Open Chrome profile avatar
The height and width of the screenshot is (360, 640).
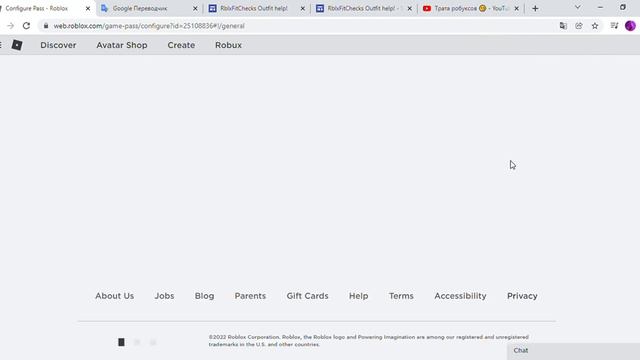(x=630, y=26)
